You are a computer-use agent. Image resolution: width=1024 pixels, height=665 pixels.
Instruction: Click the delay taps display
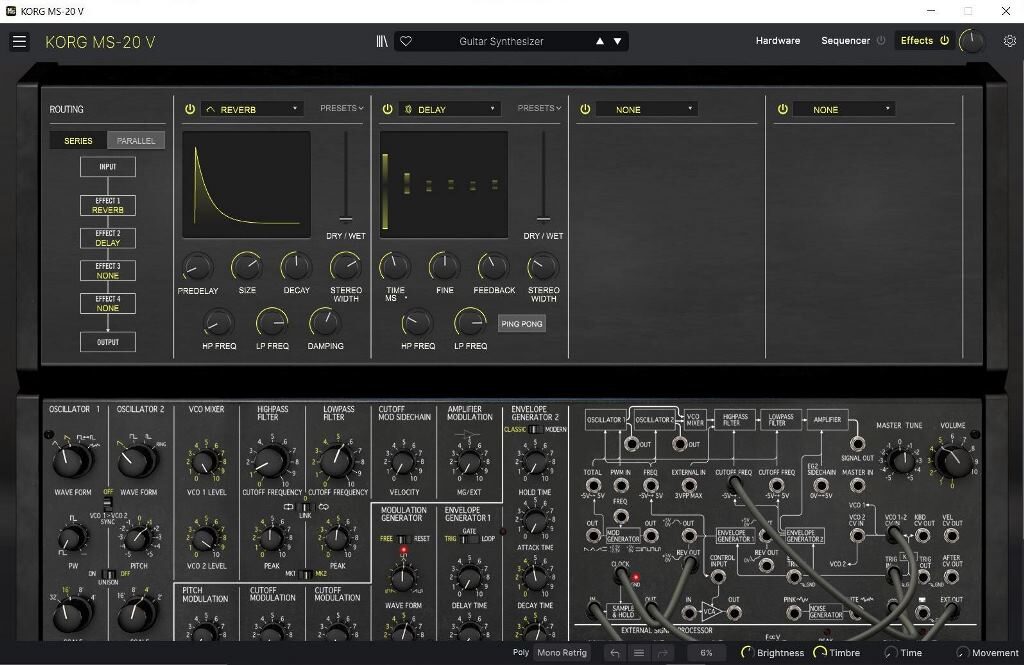(x=443, y=184)
